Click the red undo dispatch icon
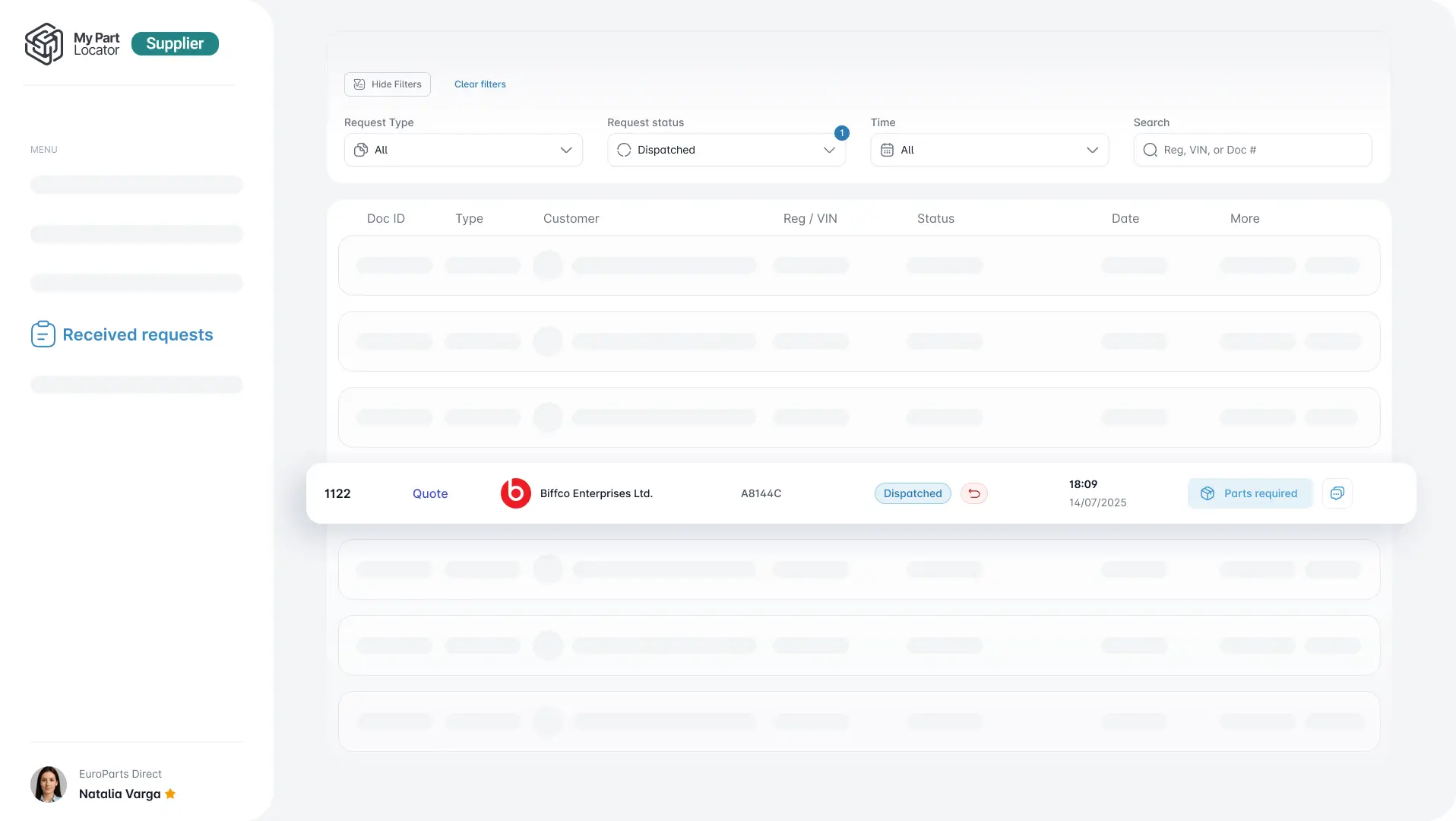The width and height of the screenshot is (1456, 821). tap(973, 493)
